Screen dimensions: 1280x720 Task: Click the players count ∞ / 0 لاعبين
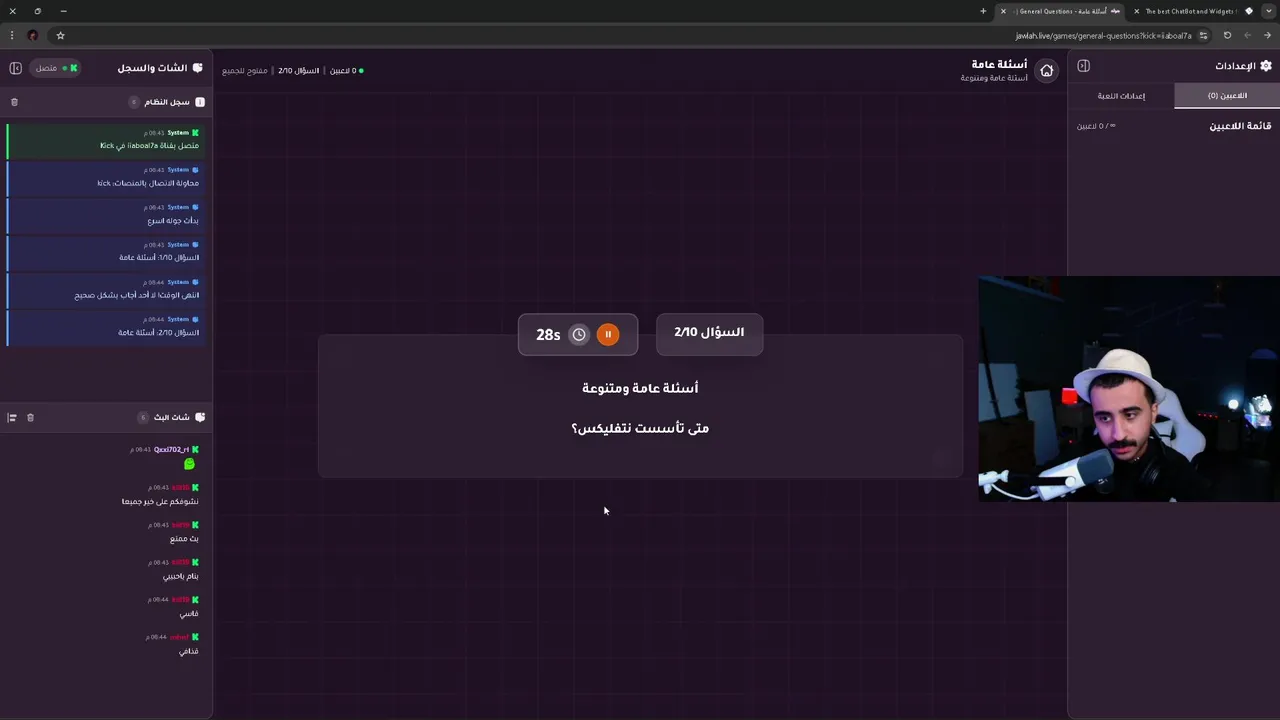pos(1096,126)
